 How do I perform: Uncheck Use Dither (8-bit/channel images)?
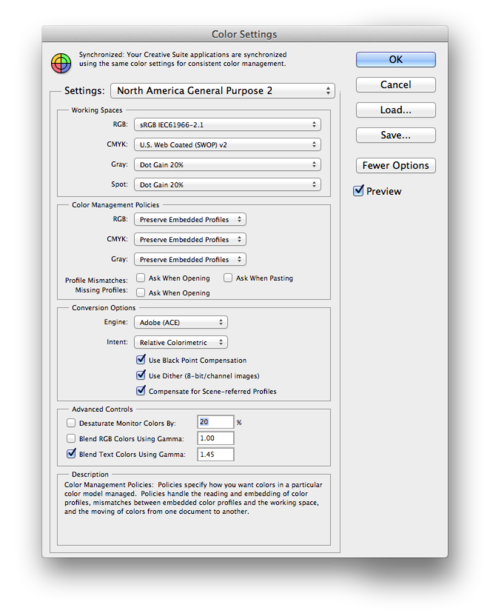pos(141,375)
